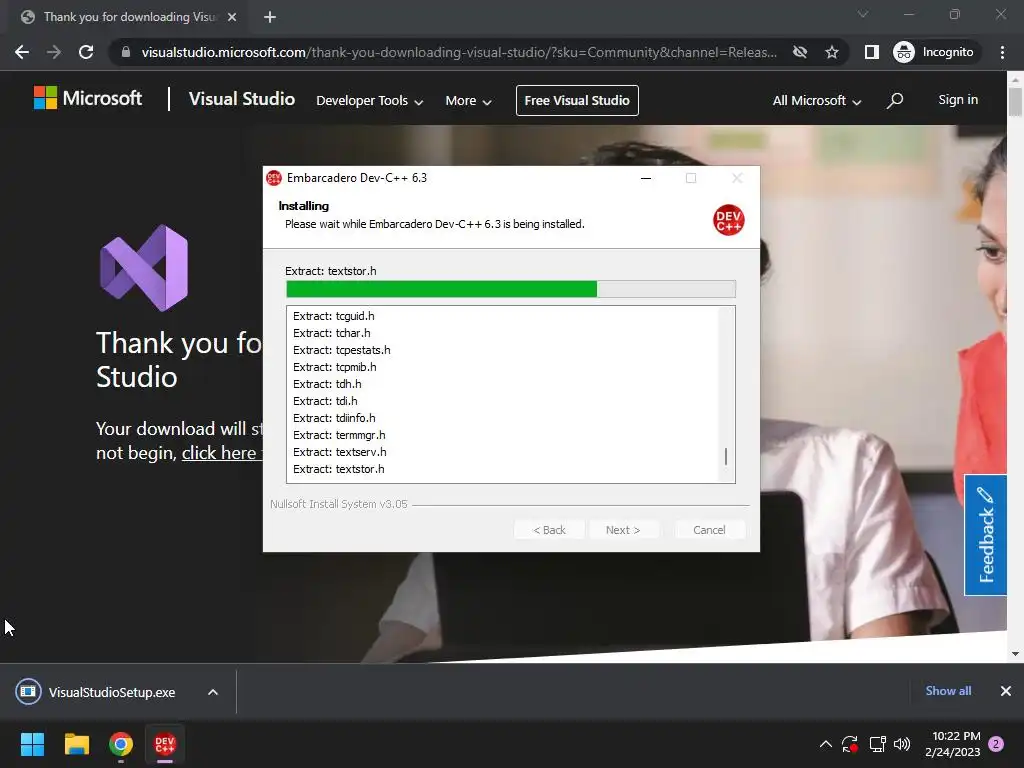
Task: Click the Visual Studio site title link
Action: tap(242, 99)
